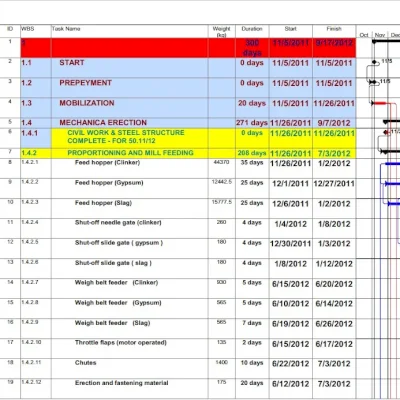400x400 pixels.
Task: Click the WBS column header
Action: coord(28,29)
